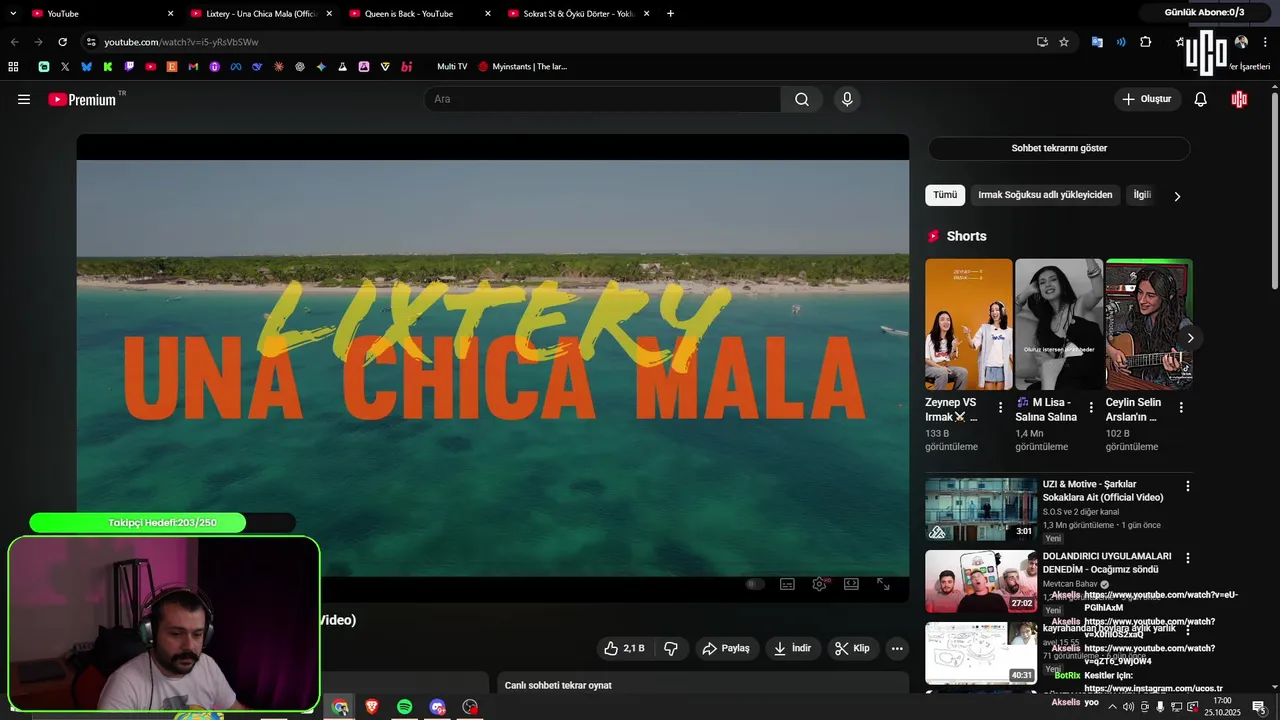
Task: Open Myinstants bookmark
Action: [522, 67]
